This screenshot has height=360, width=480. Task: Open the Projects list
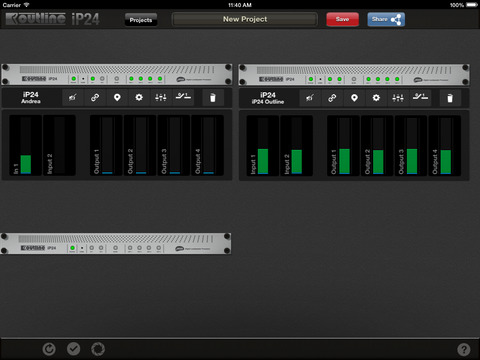[x=141, y=20]
